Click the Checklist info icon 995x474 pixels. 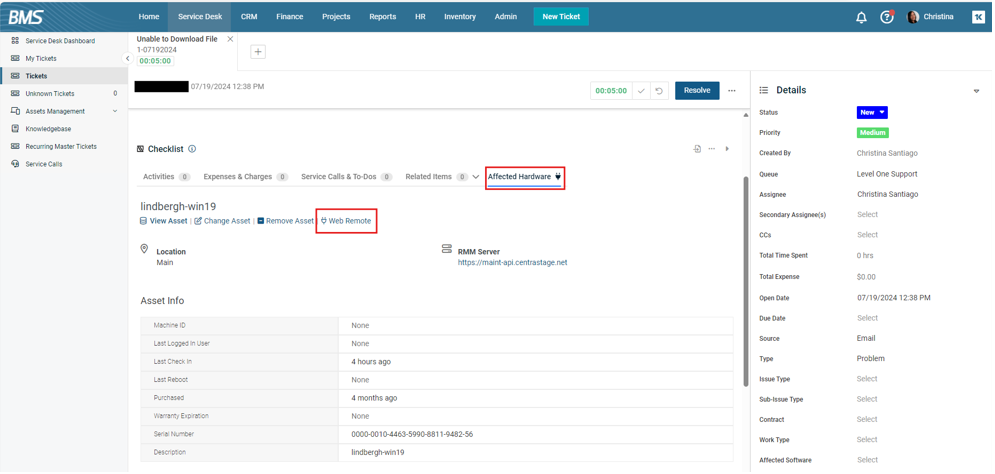(192, 149)
